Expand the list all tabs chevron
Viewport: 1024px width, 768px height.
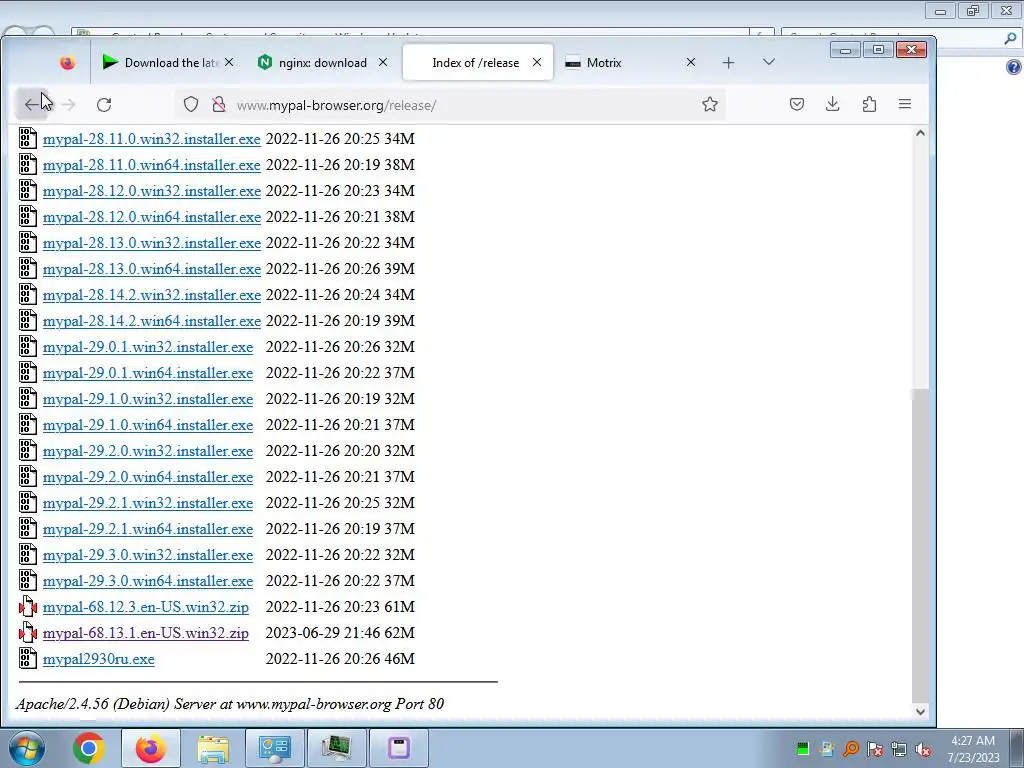[769, 62]
